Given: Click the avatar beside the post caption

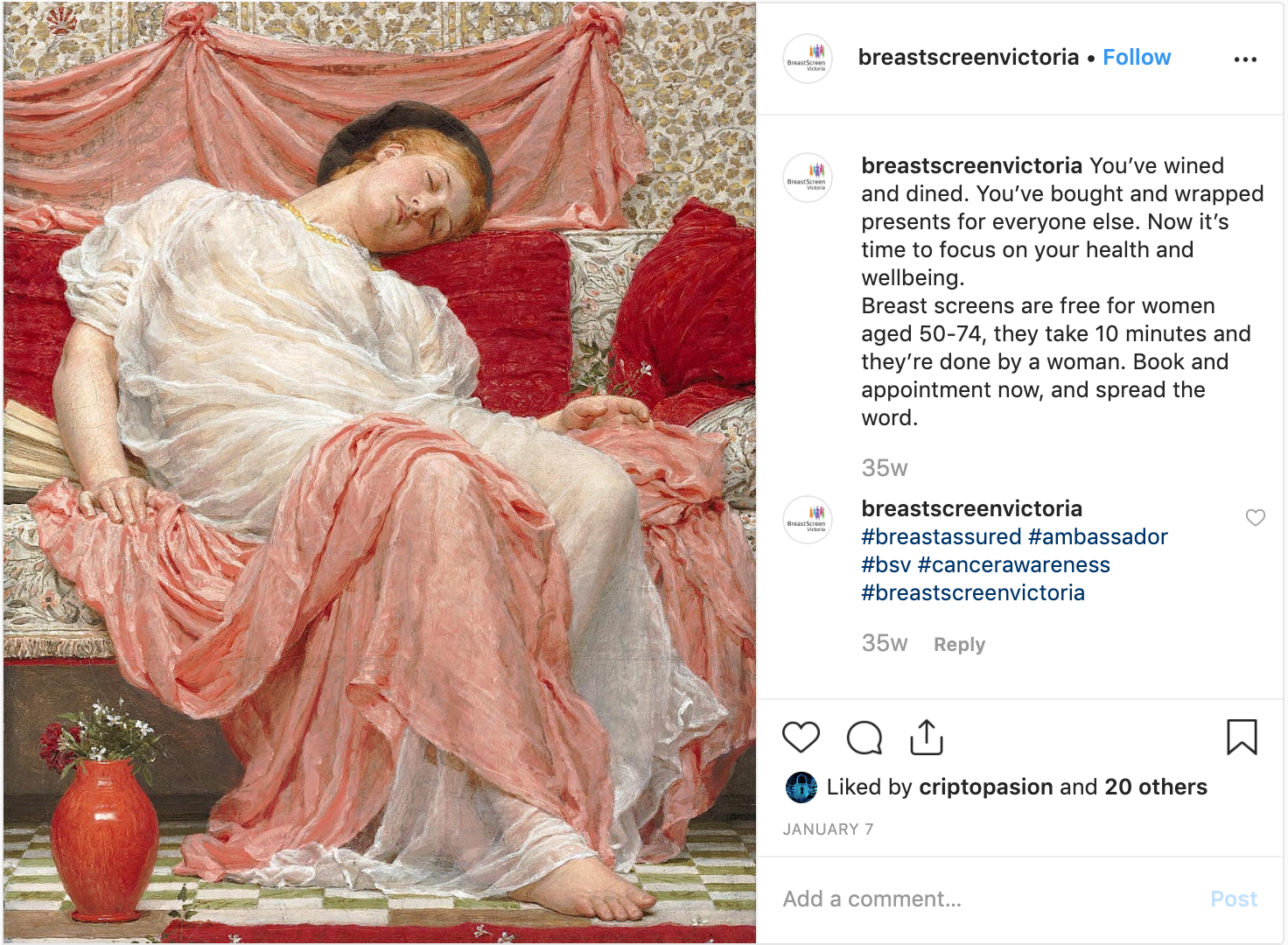Looking at the screenshot, I should 807,178.
